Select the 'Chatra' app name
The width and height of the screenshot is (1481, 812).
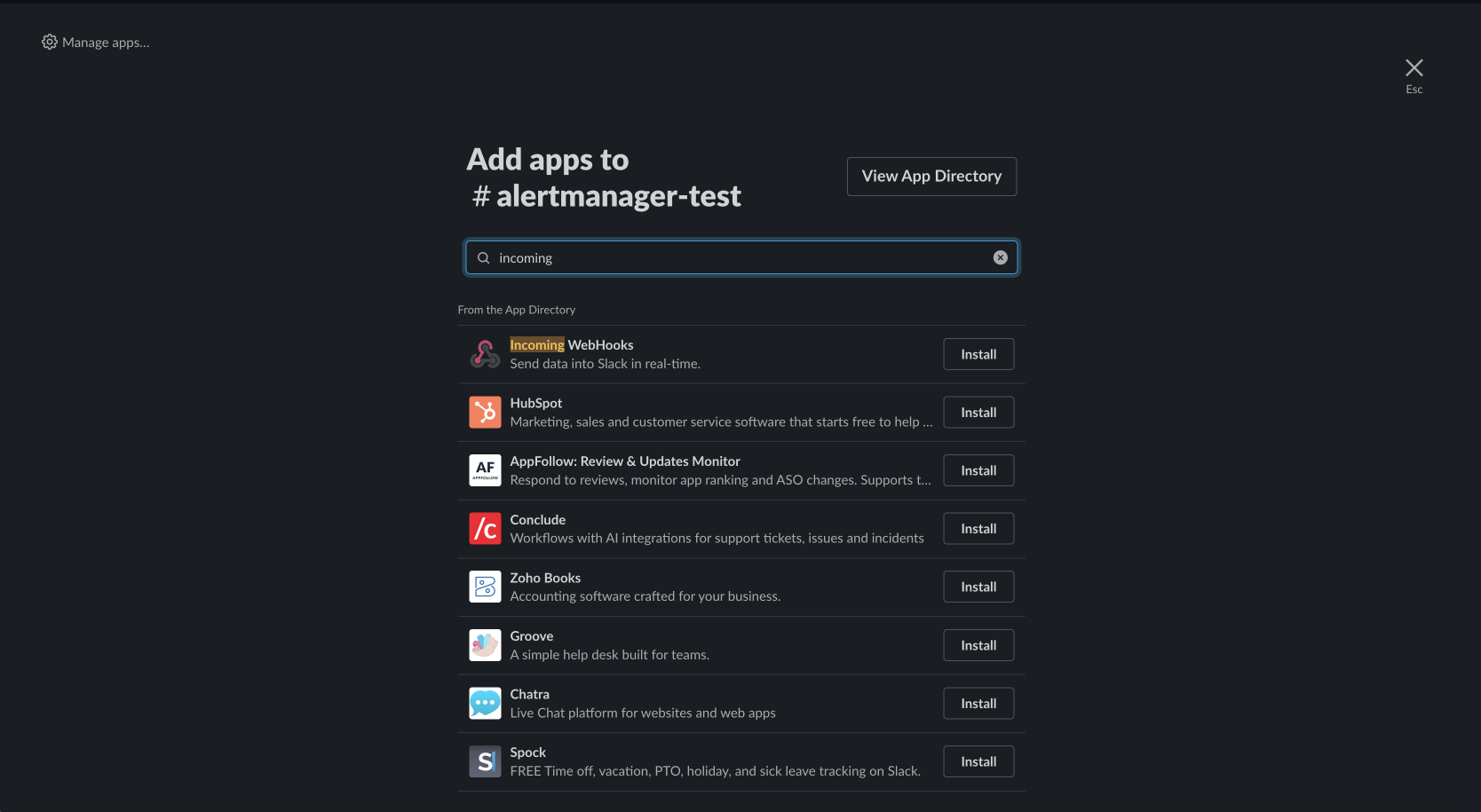530,694
